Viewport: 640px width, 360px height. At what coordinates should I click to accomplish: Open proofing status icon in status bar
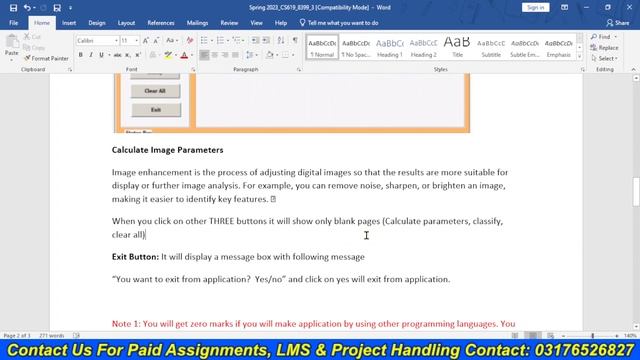[76, 336]
